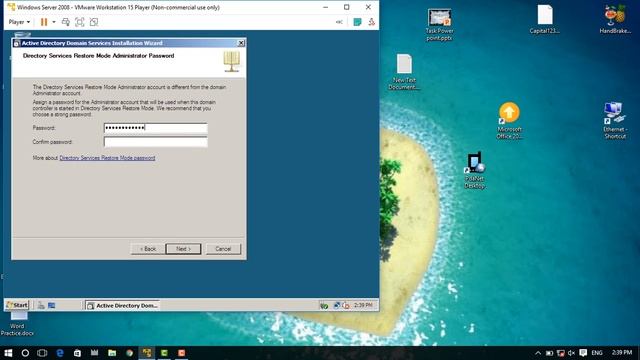Pause the virtual machine with the orange pause button
Screen dimensions: 640x360
[44, 22]
